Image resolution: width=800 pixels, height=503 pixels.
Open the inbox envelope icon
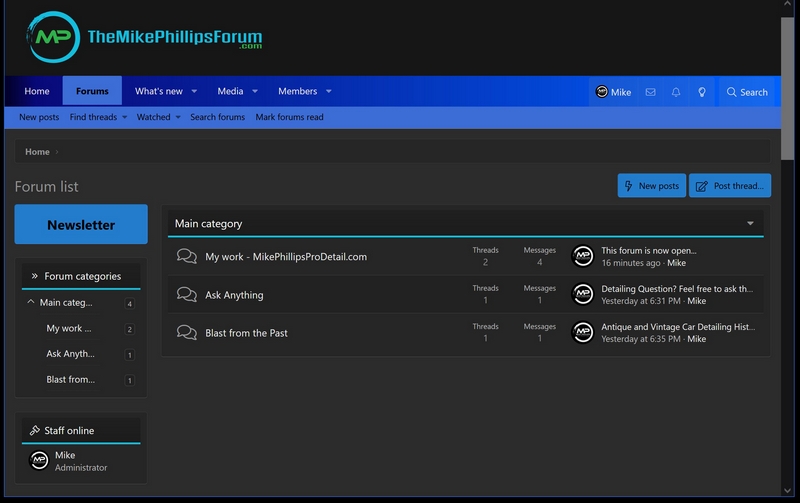pyautogui.click(x=650, y=92)
